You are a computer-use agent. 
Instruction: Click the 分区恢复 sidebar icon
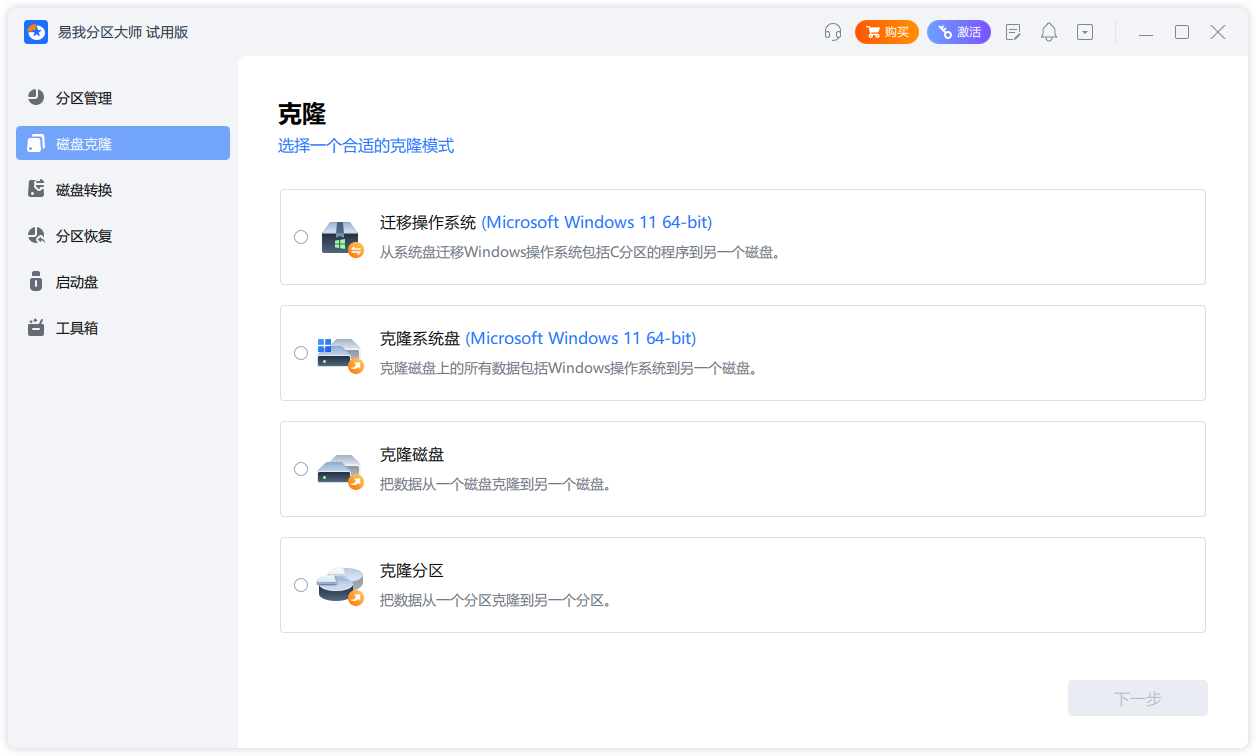(37, 235)
